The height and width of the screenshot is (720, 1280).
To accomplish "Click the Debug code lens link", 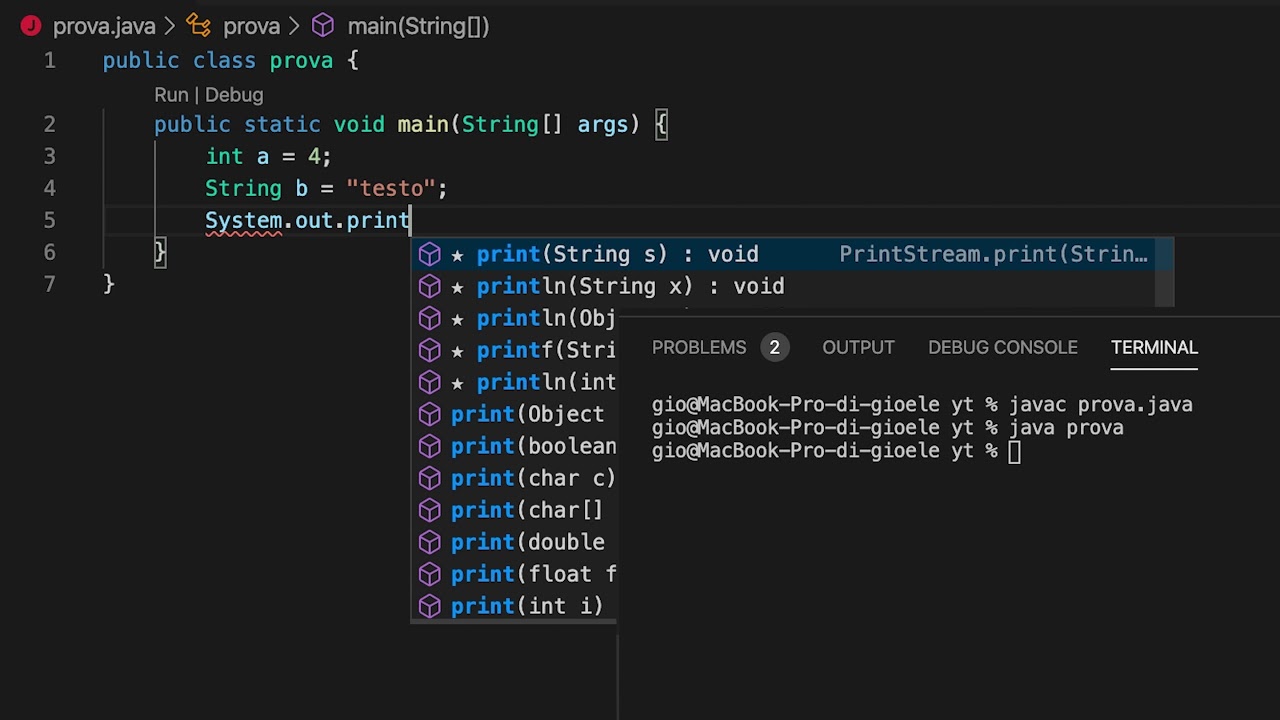I will point(234,95).
